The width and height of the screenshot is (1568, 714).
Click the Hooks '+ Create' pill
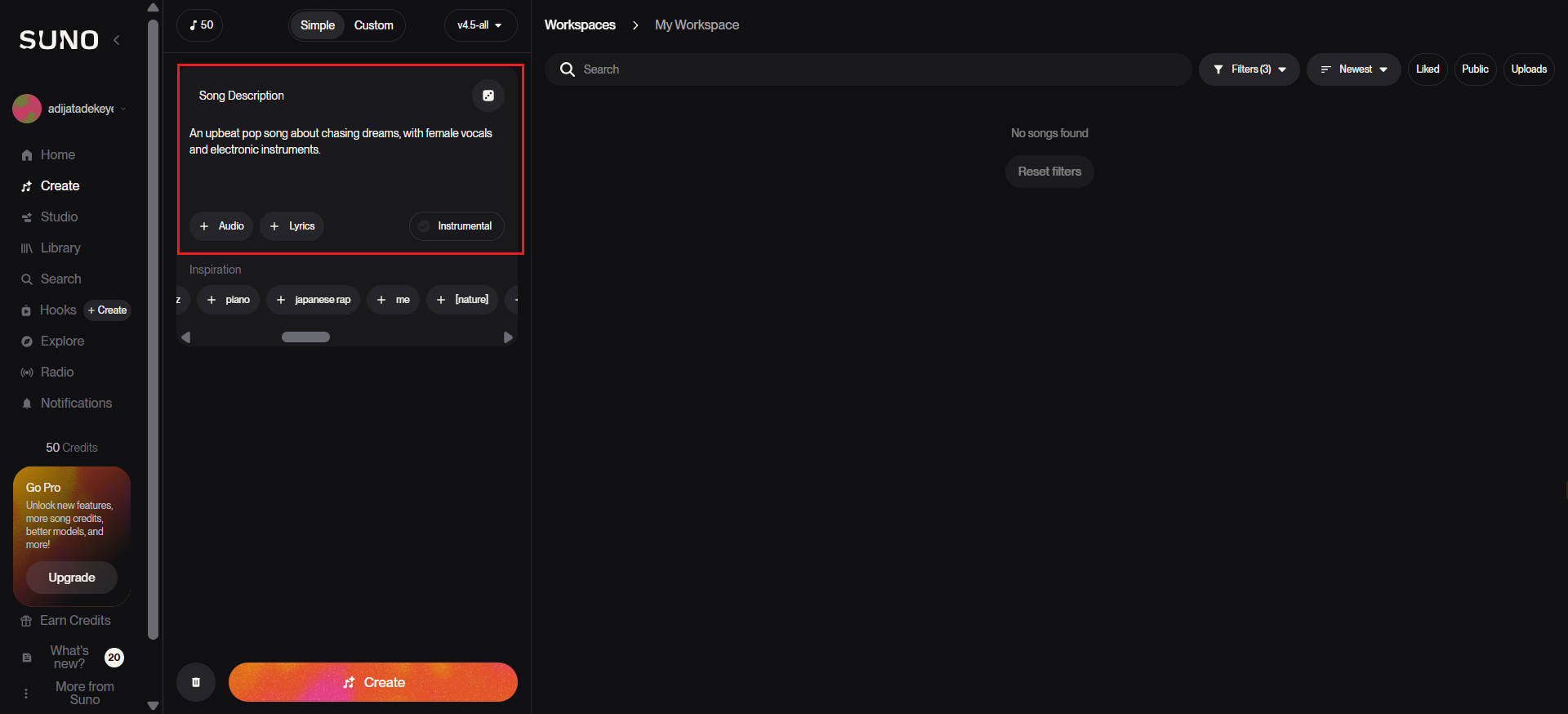coord(107,310)
